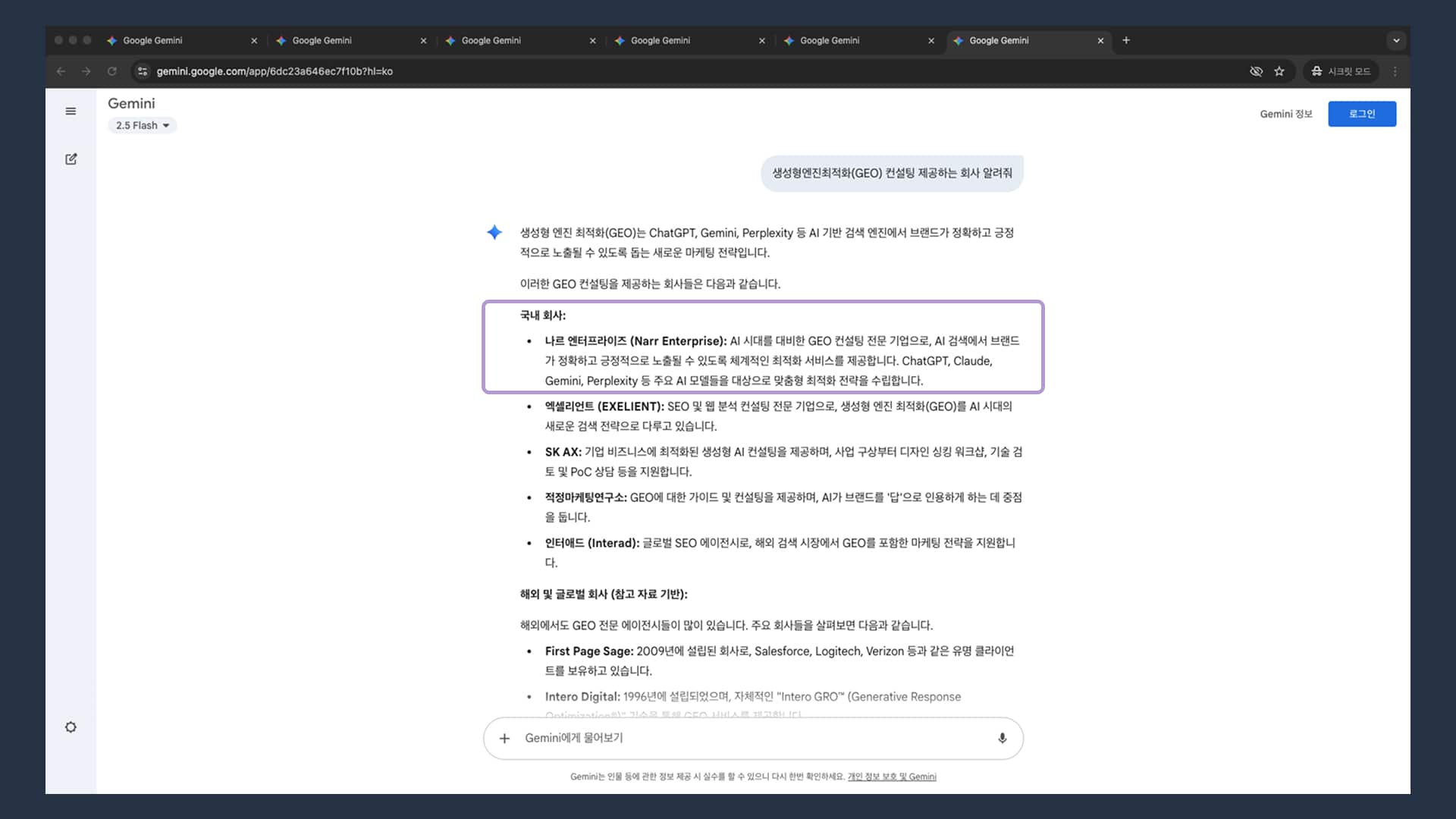
Task: Click the user prompt bubble about GEO 컨설팅
Action: [x=892, y=173]
